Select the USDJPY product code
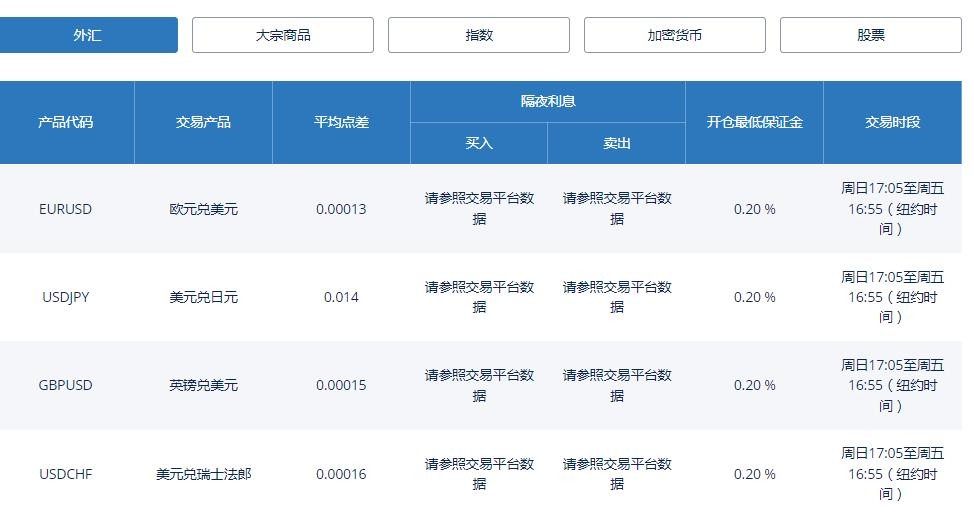The image size is (974, 514). pos(66,297)
